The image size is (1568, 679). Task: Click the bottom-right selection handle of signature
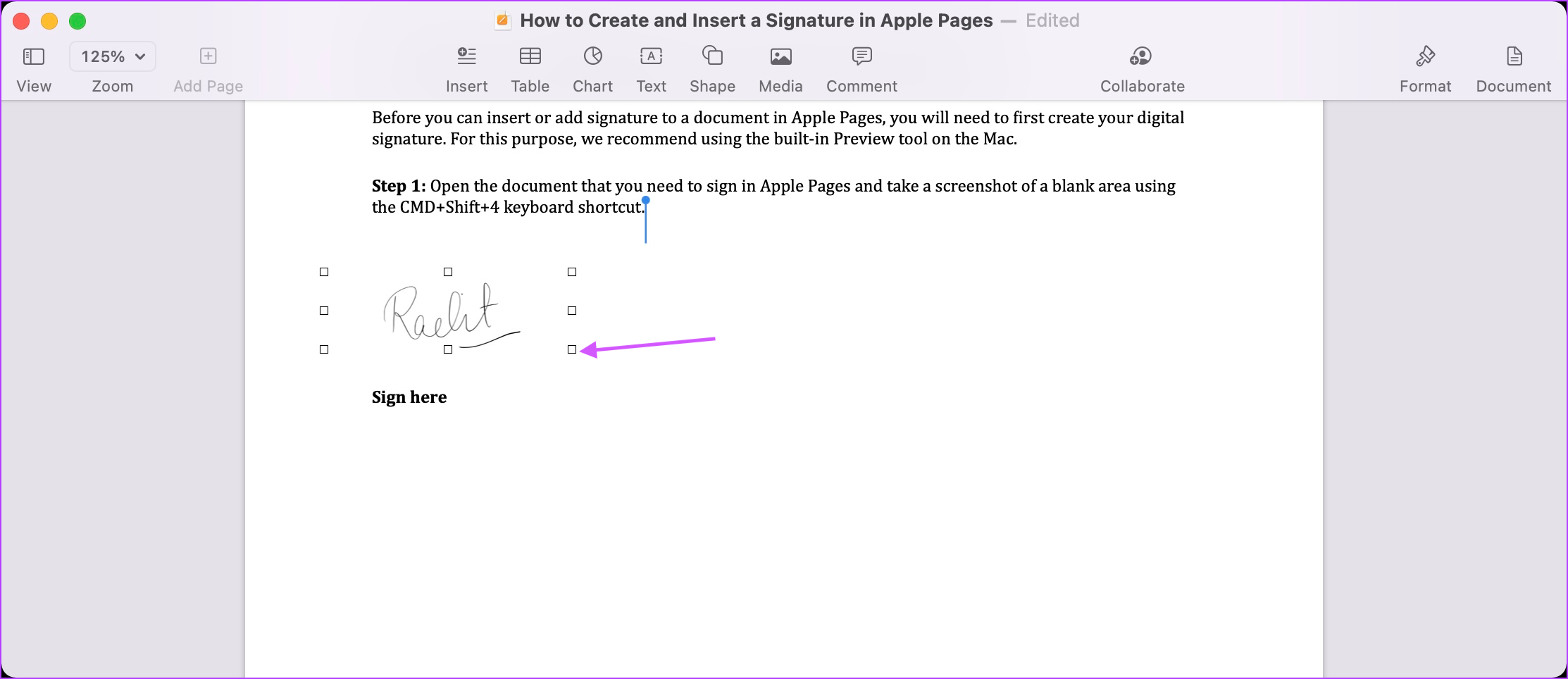coord(572,349)
